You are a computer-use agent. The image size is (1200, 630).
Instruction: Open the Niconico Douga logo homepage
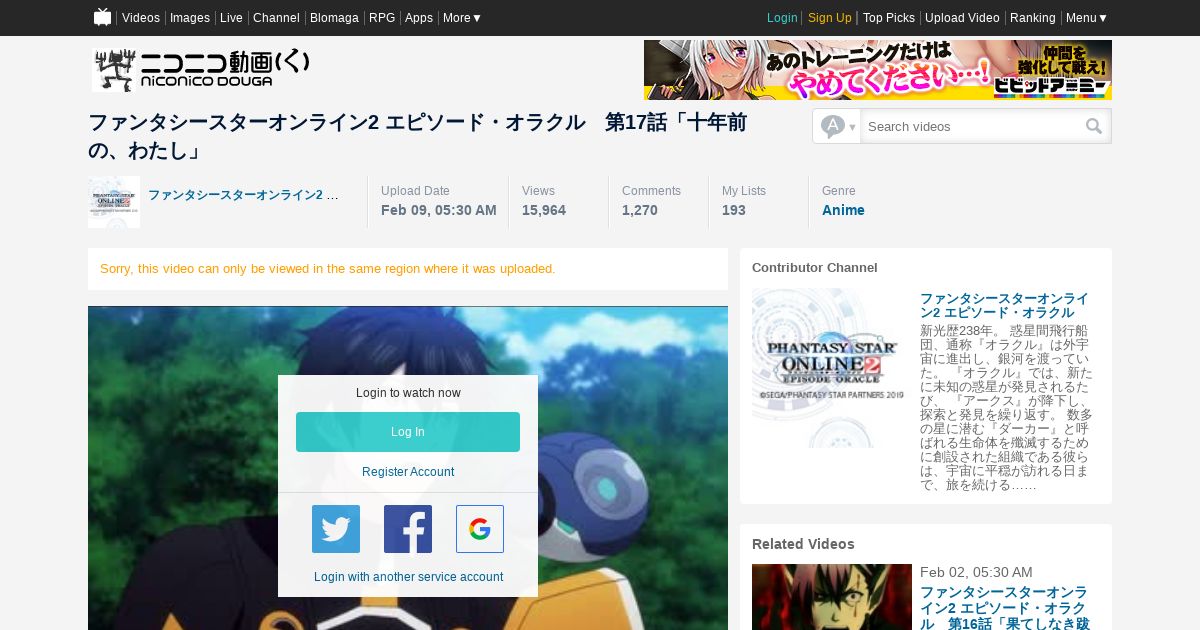(x=201, y=70)
